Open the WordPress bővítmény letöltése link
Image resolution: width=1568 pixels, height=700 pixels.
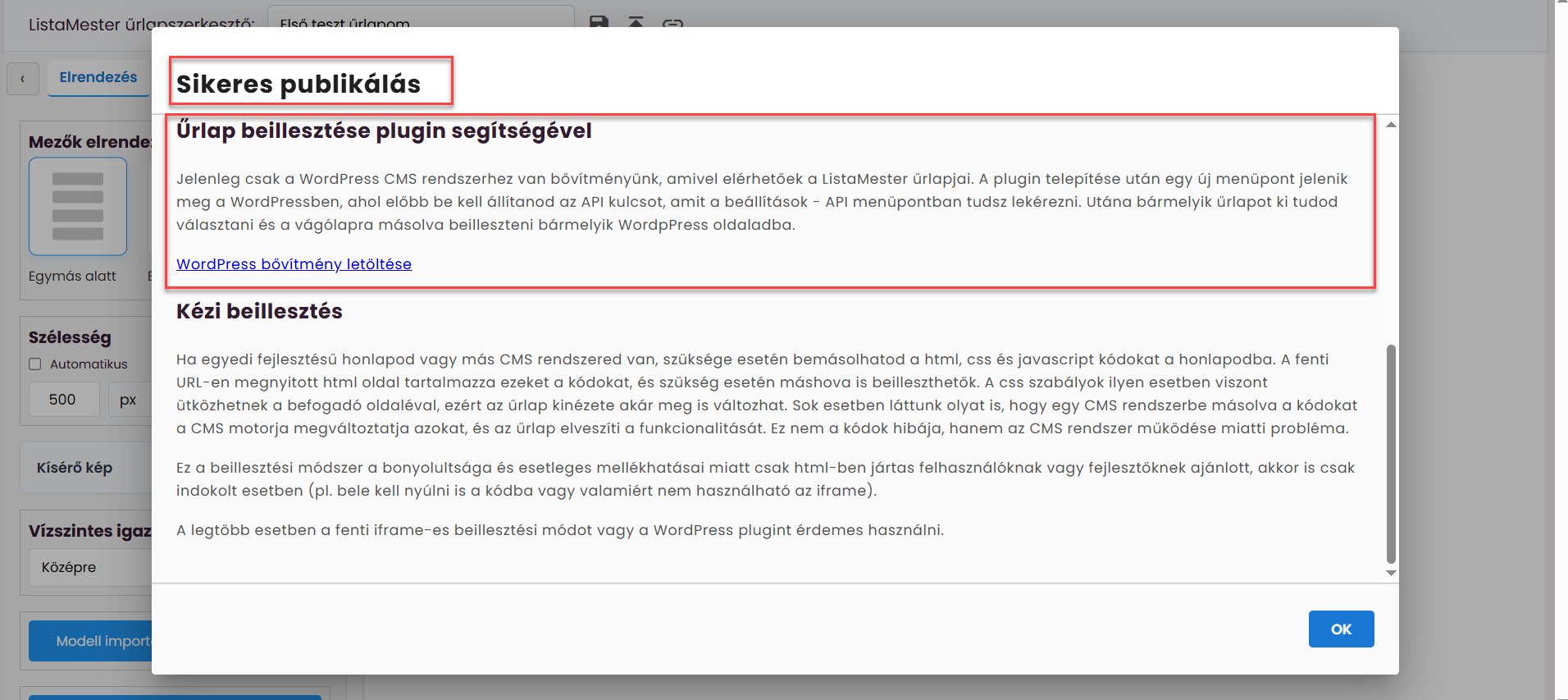294,264
